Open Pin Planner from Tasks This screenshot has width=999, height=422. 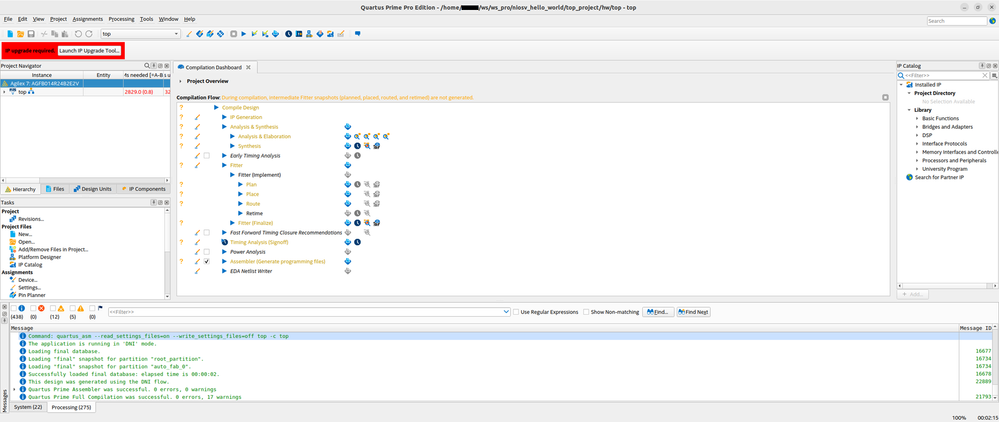[x=32, y=295]
